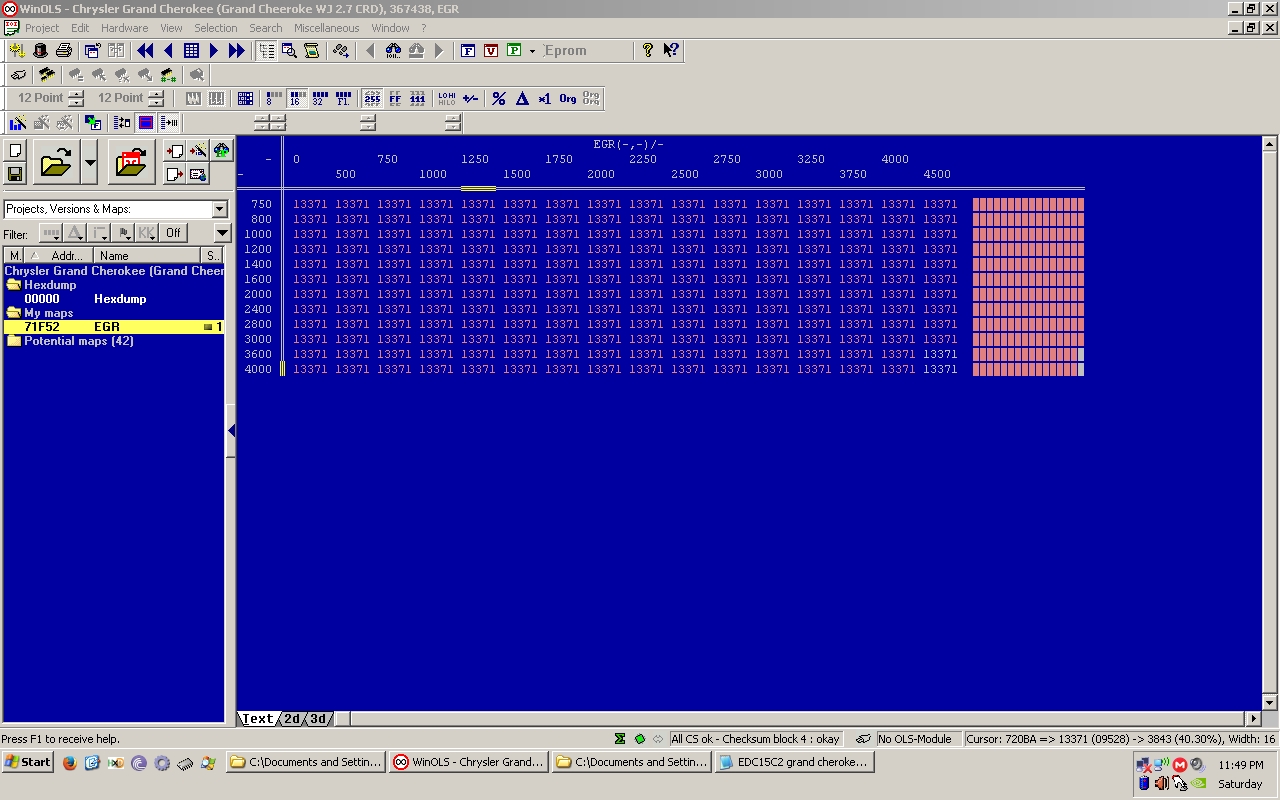Toggle the 255 decimal number display
The width and height of the screenshot is (1280, 800).
click(x=372, y=98)
